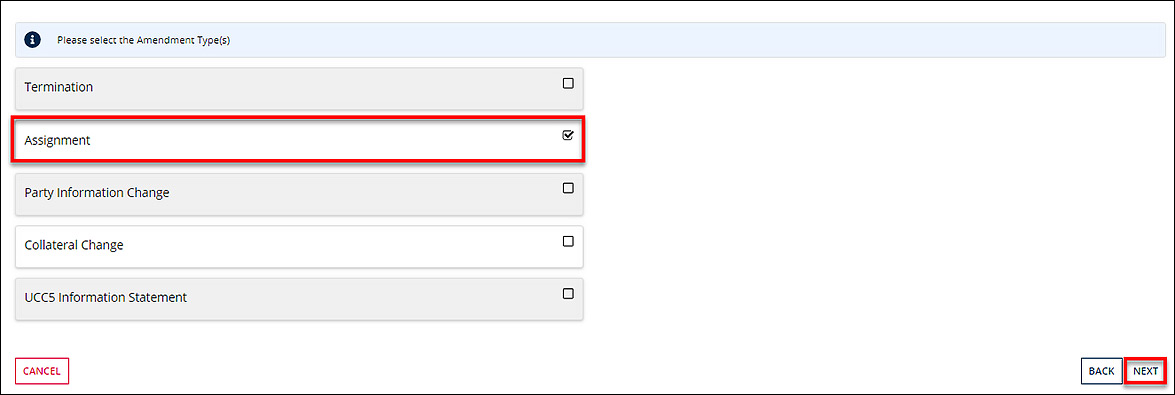Cancel the amendment with the CANCEL button

coord(42,371)
